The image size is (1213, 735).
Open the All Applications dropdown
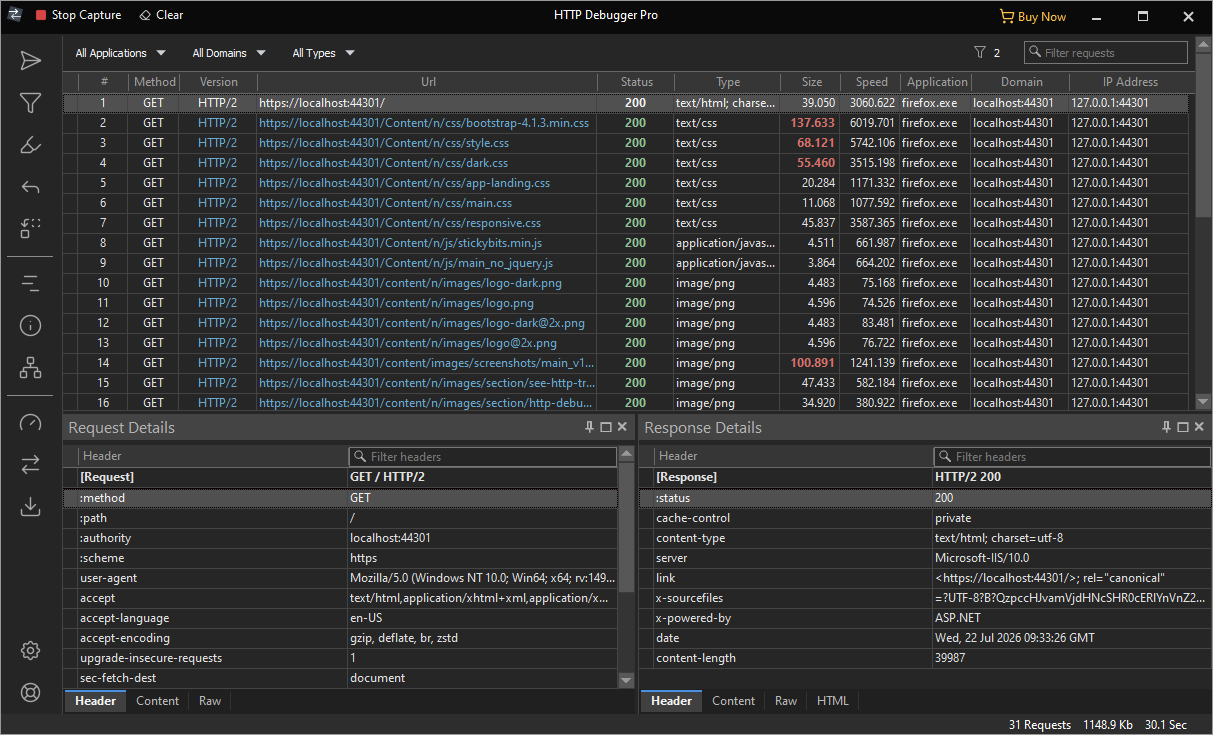[121, 53]
